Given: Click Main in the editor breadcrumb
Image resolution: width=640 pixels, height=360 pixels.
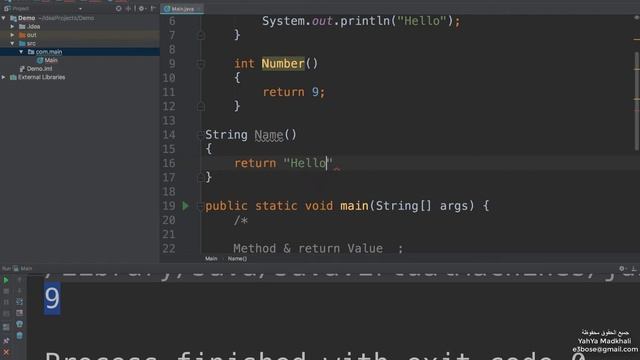Looking at the screenshot, I should [x=211, y=259].
